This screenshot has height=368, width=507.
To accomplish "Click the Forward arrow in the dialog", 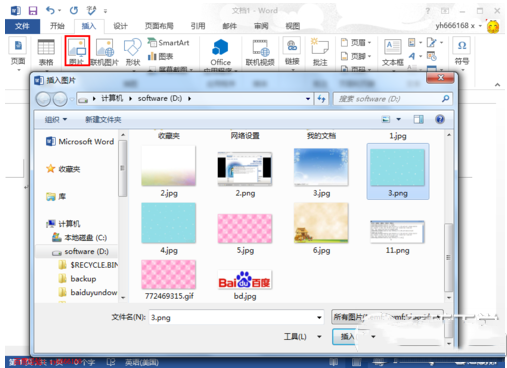I will (x=60, y=99).
